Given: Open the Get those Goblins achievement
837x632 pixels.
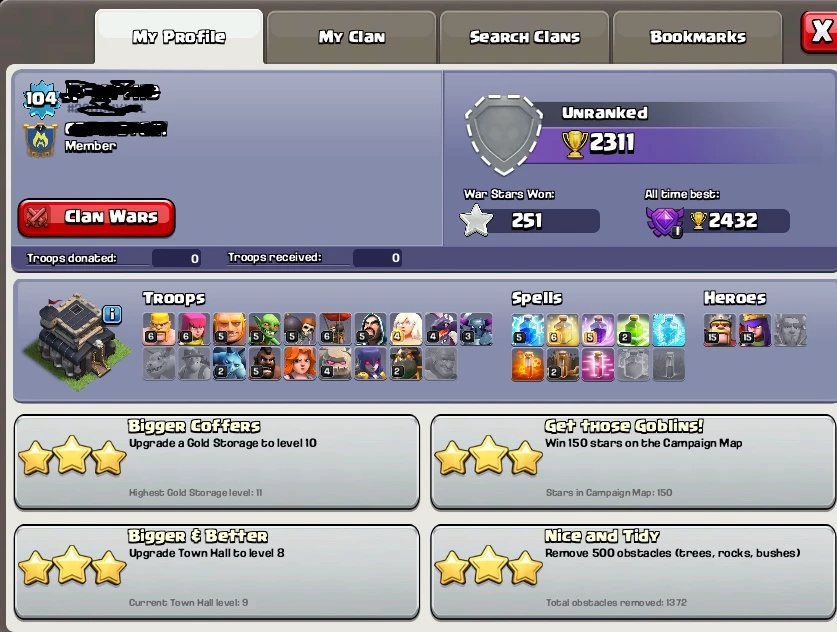Looking at the screenshot, I should (x=633, y=462).
